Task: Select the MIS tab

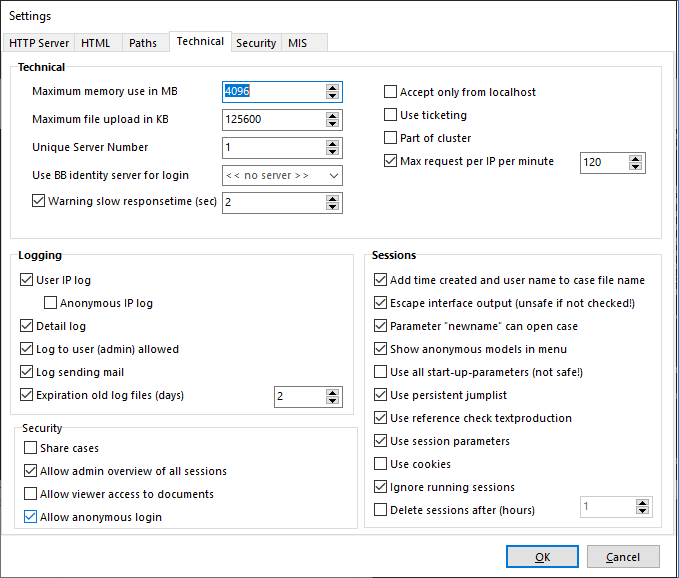Action: point(297,43)
